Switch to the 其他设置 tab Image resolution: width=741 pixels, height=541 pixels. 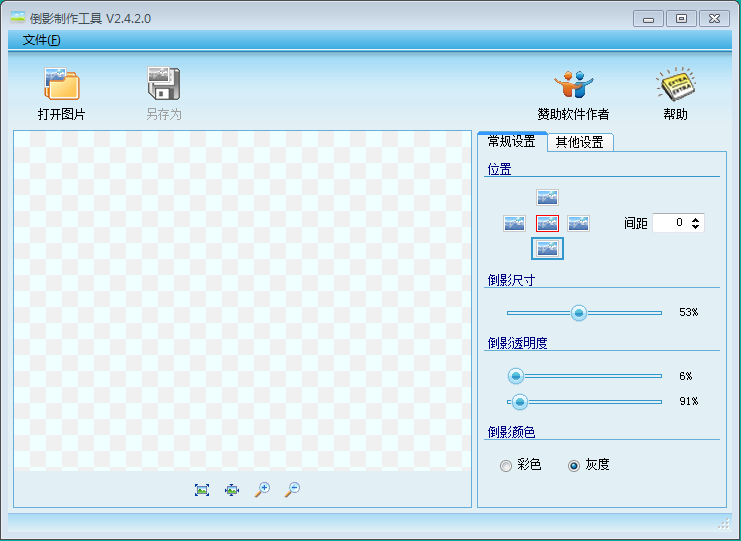(x=580, y=142)
